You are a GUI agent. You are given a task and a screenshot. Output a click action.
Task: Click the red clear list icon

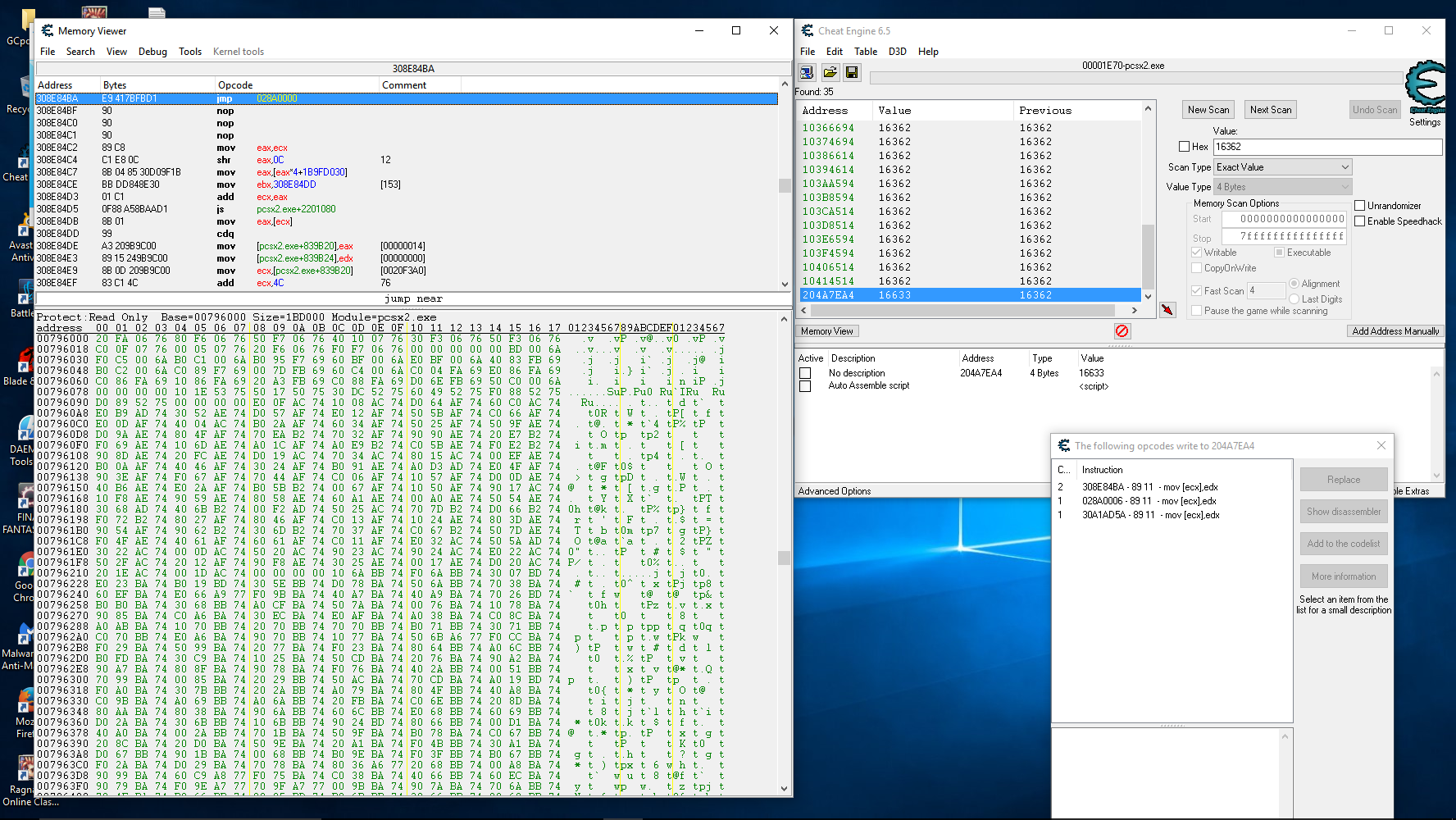pos(1122,330)
